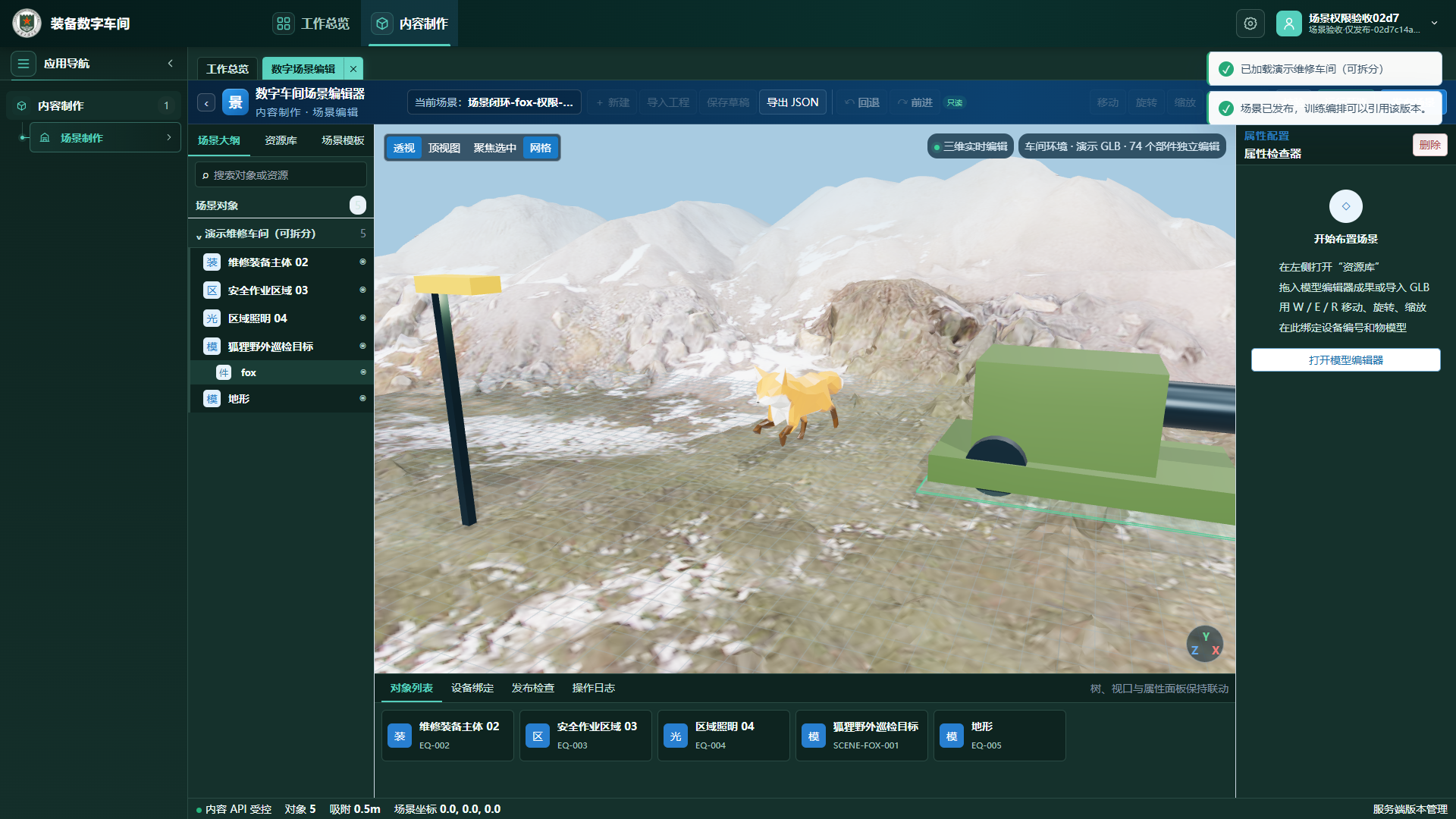Click the 吸附 0.5m status entry
This screenshot has width=1456, height=819.
point(355,809)
